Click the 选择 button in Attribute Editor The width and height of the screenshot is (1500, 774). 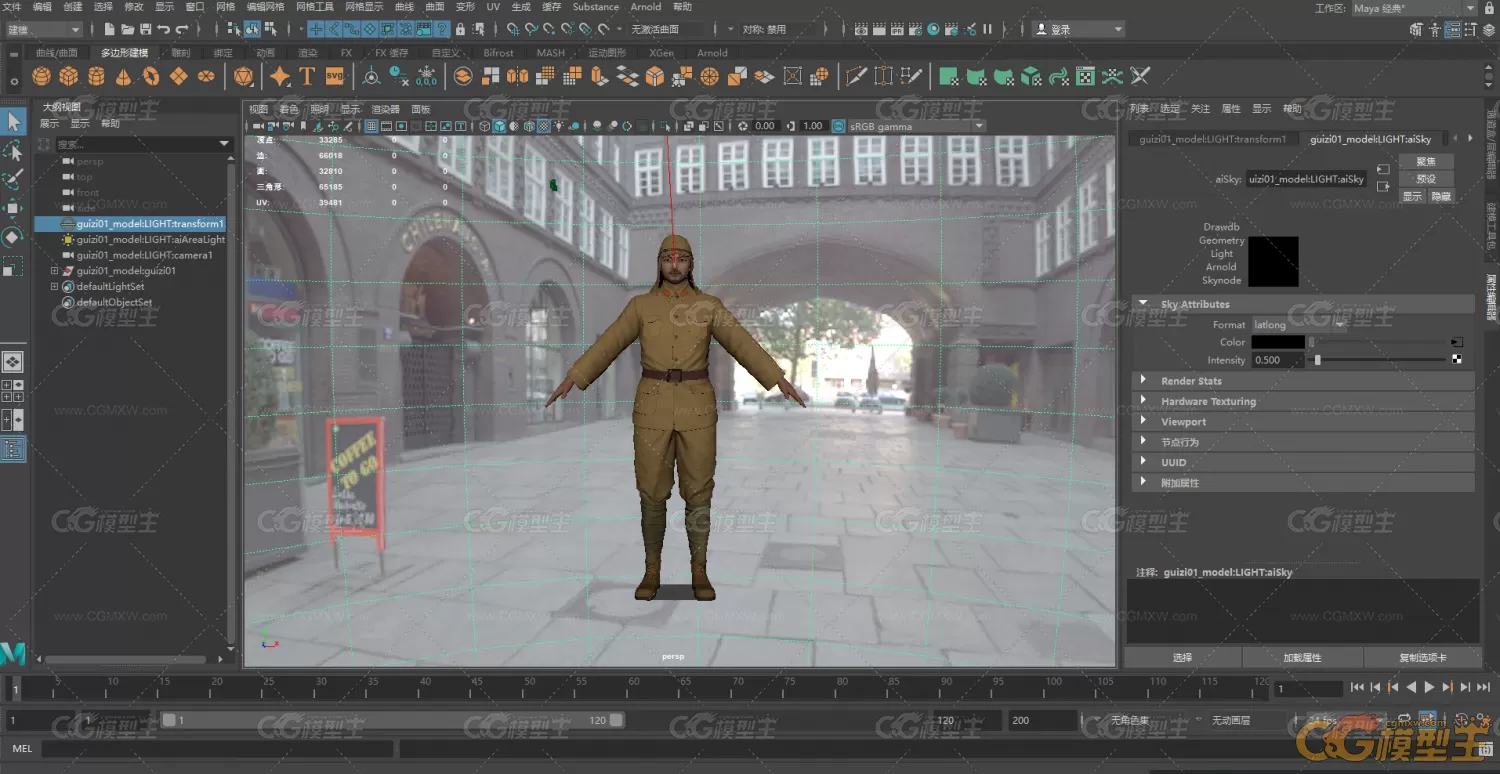1182,658
